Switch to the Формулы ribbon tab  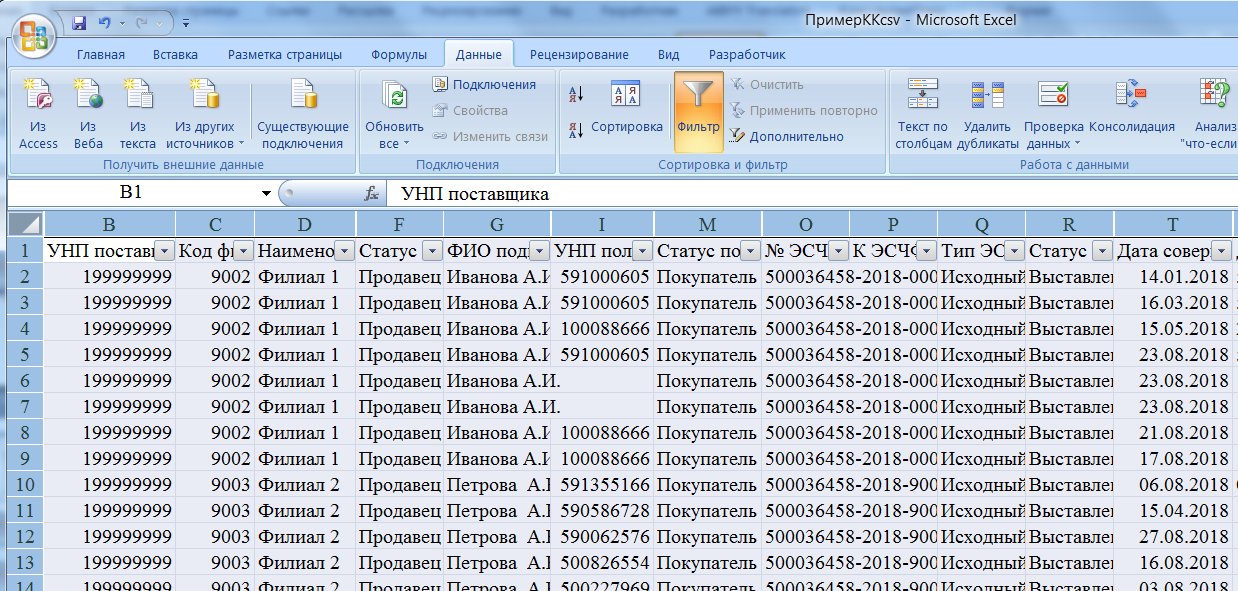399,54
